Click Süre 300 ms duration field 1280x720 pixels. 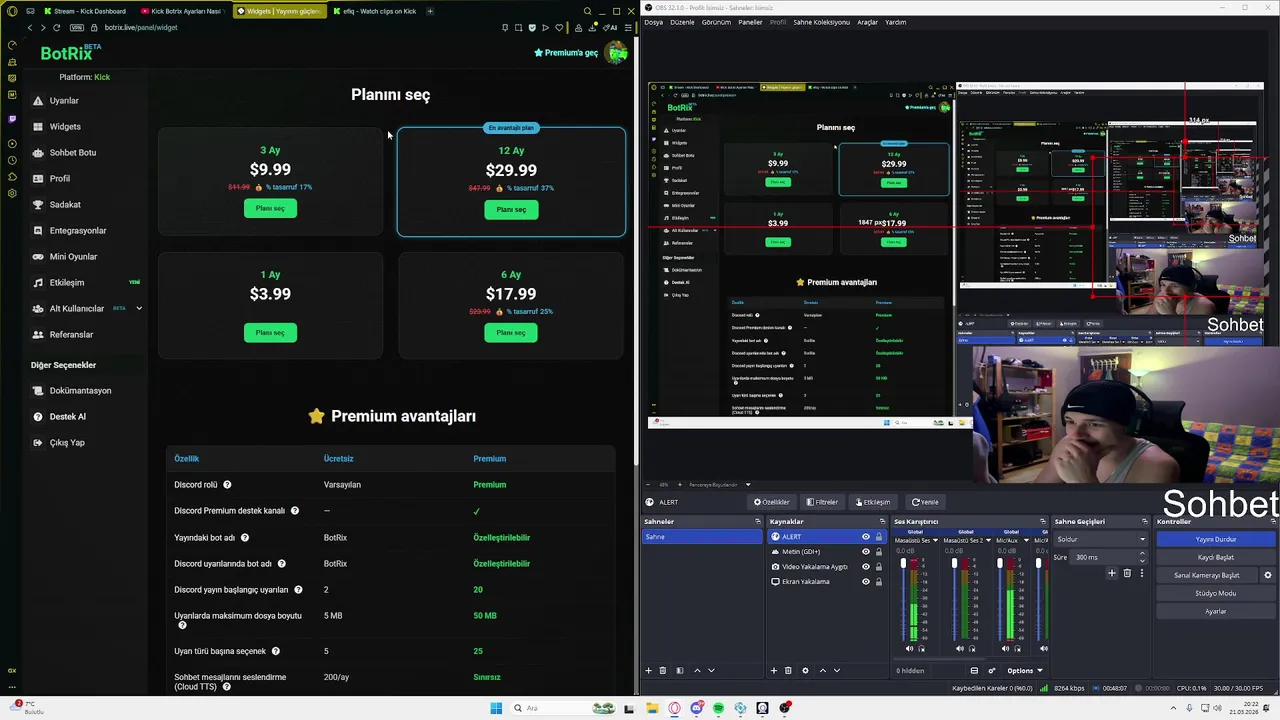coord(1110,557)
